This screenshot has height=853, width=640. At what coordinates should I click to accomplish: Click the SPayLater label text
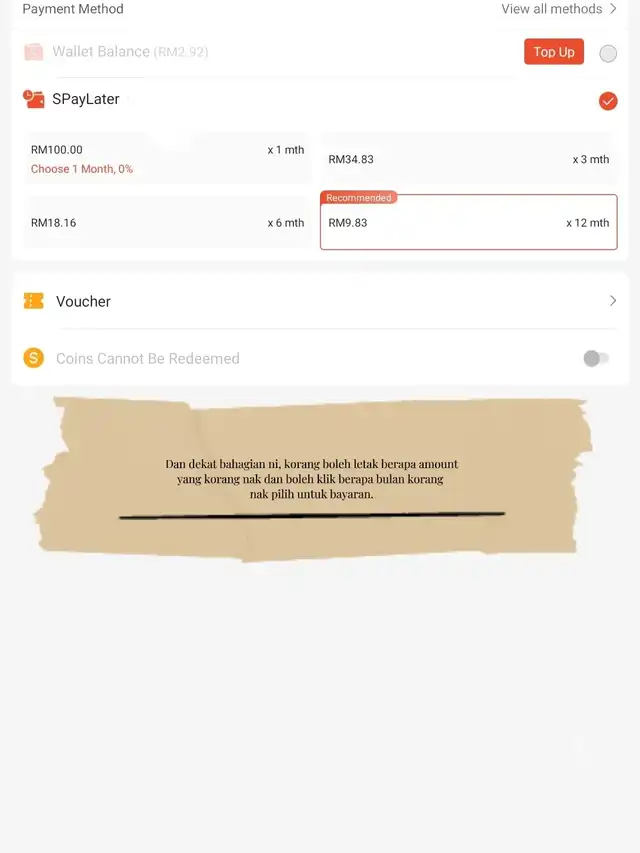point(85,99)
